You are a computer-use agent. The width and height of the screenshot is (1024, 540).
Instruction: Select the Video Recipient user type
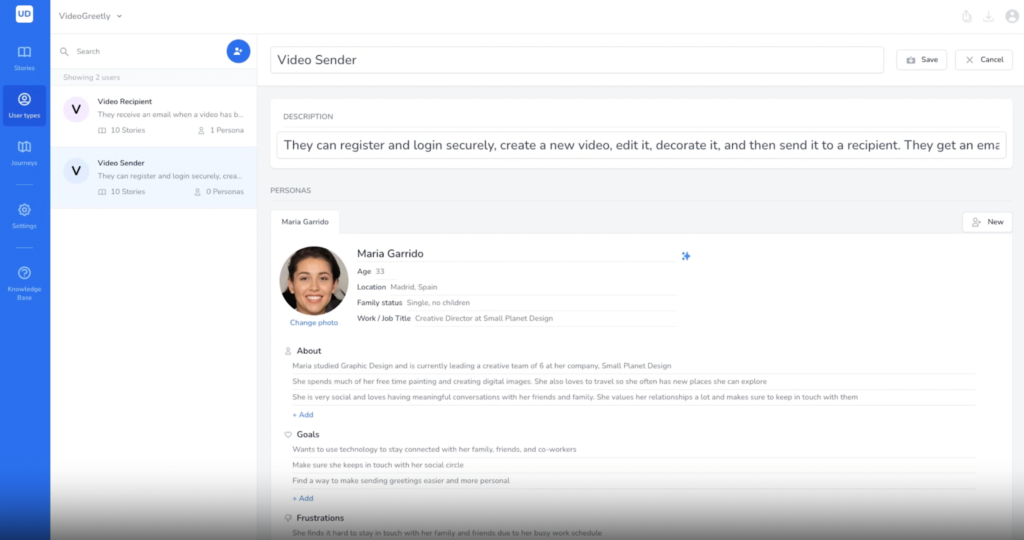click(x=153, y=116)
